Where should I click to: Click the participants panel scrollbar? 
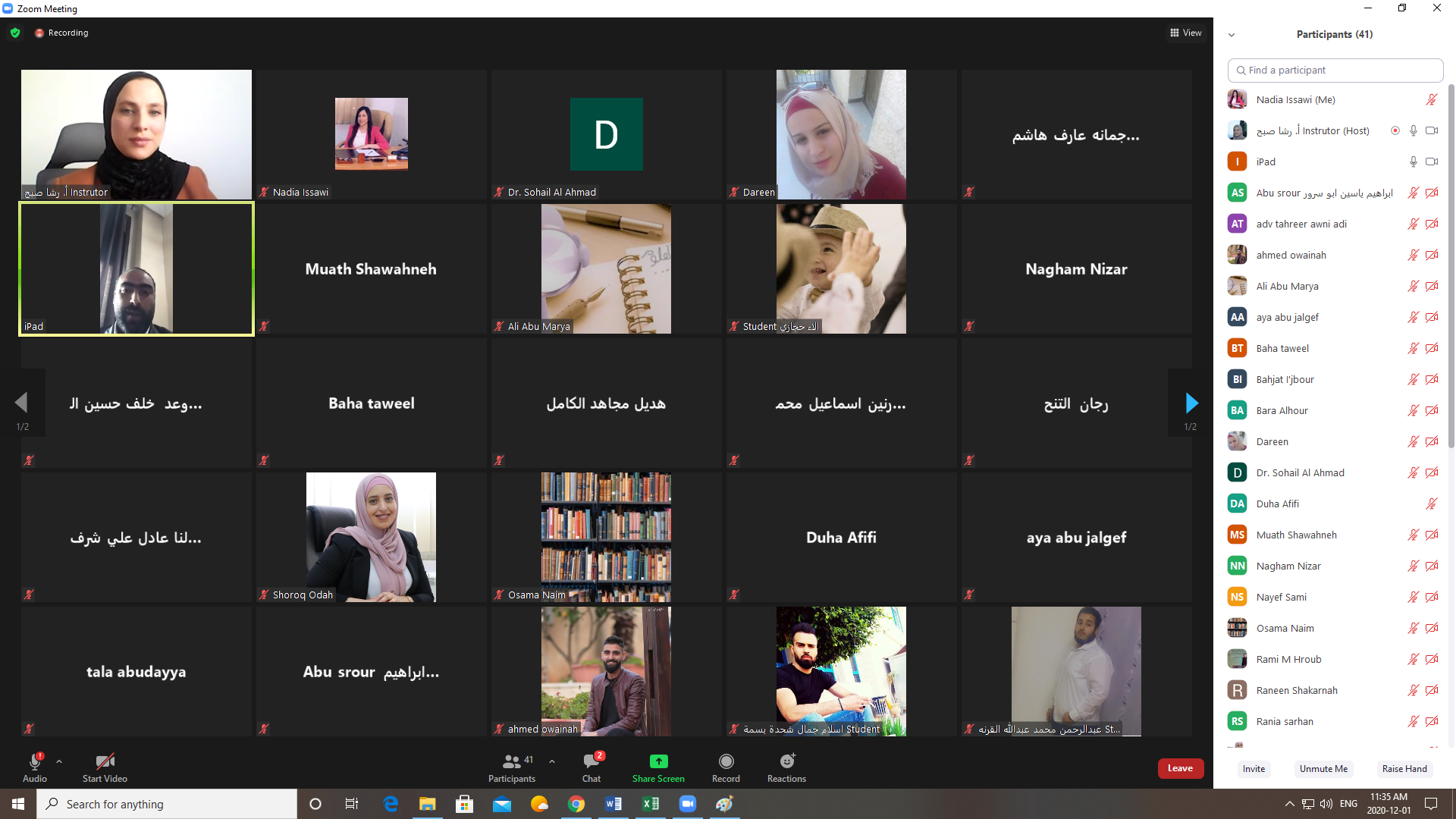pos(1451,265)
